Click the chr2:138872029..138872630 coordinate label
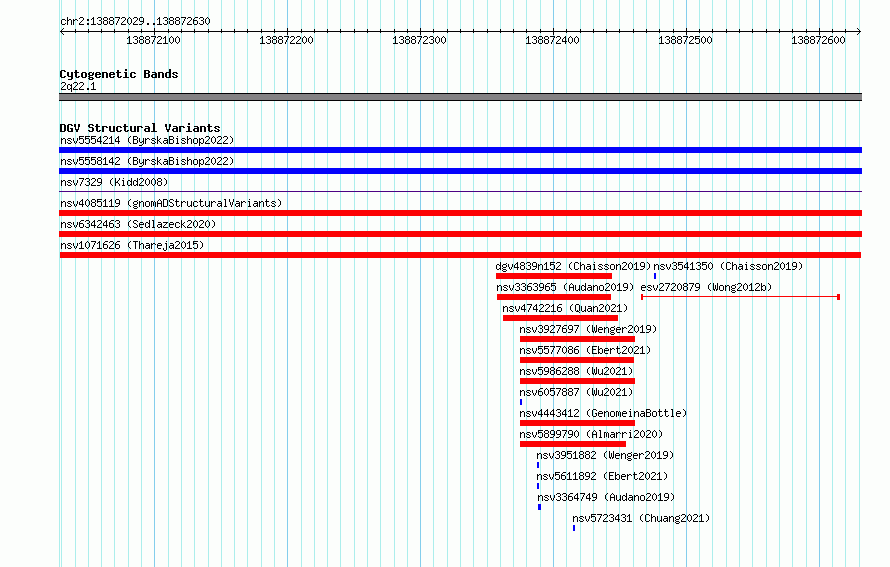The image size is (890, 567). [135, 21]
